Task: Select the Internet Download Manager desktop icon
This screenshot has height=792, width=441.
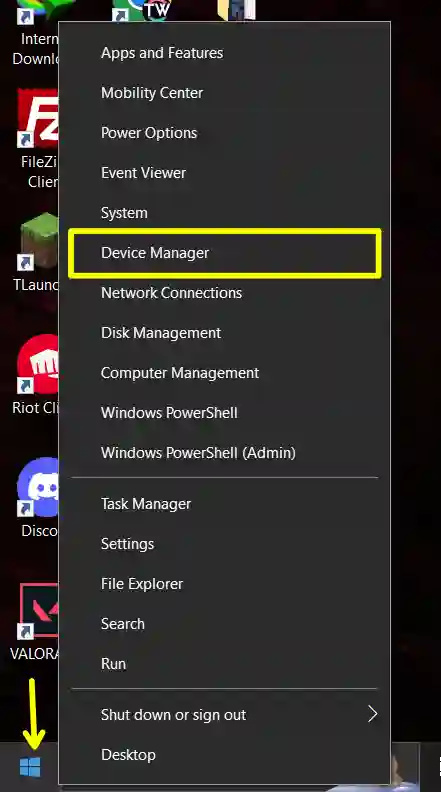Action: (x=35, y=33)
